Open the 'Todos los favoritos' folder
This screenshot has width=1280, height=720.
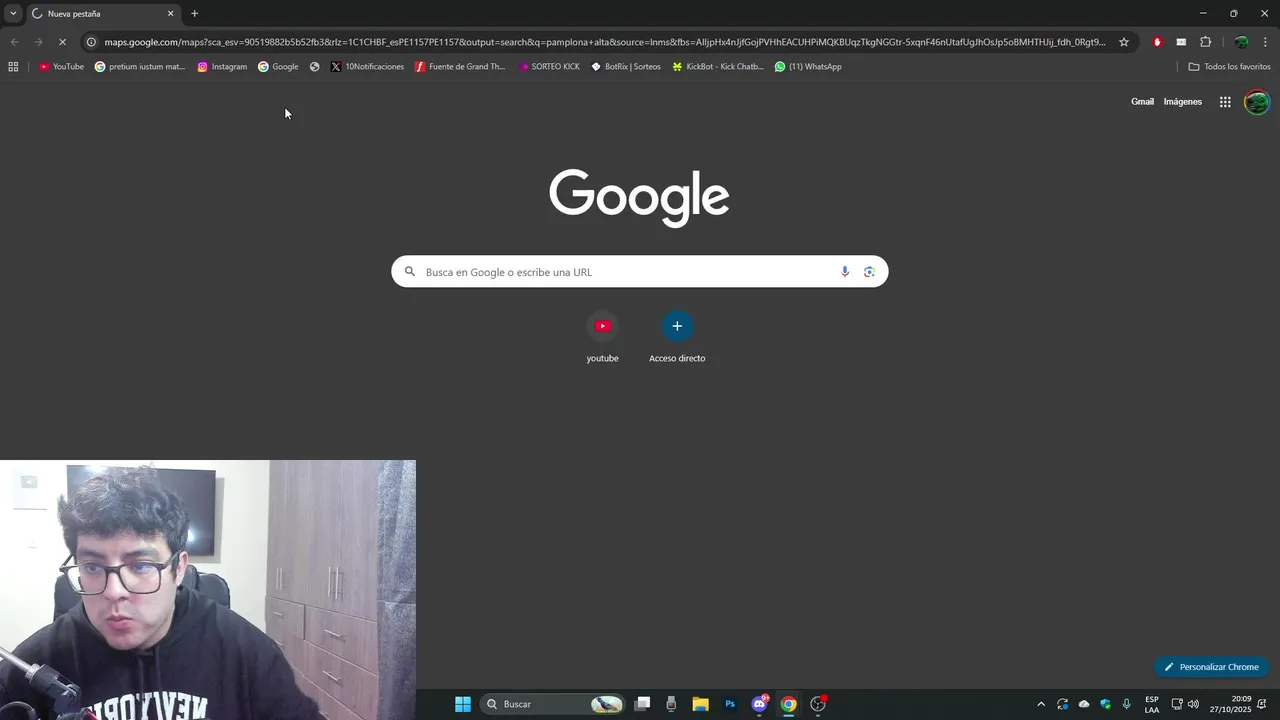tap(1229, 67)
